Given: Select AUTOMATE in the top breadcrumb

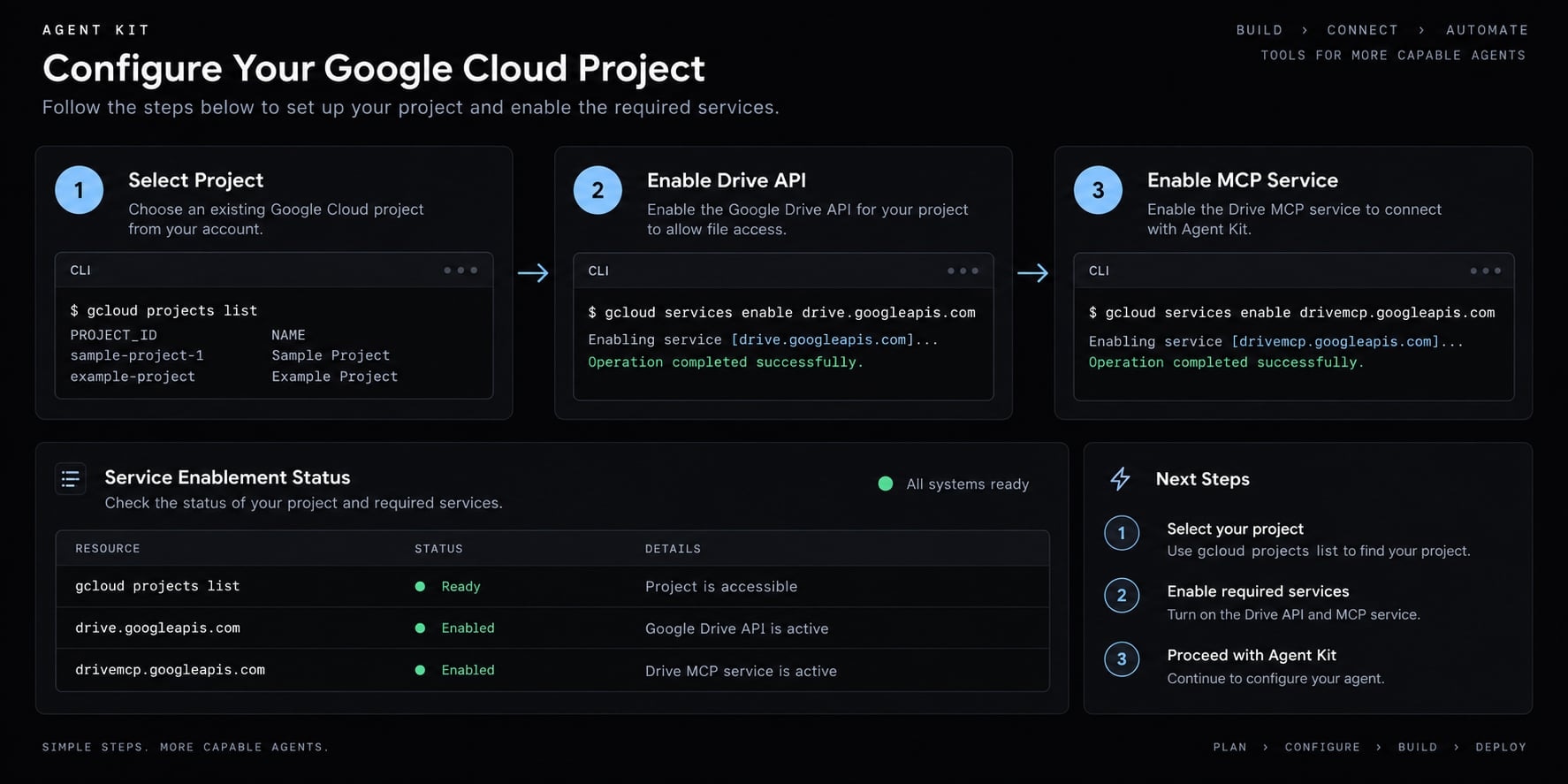Looking at the screenshot, I should click(1487, 30).
